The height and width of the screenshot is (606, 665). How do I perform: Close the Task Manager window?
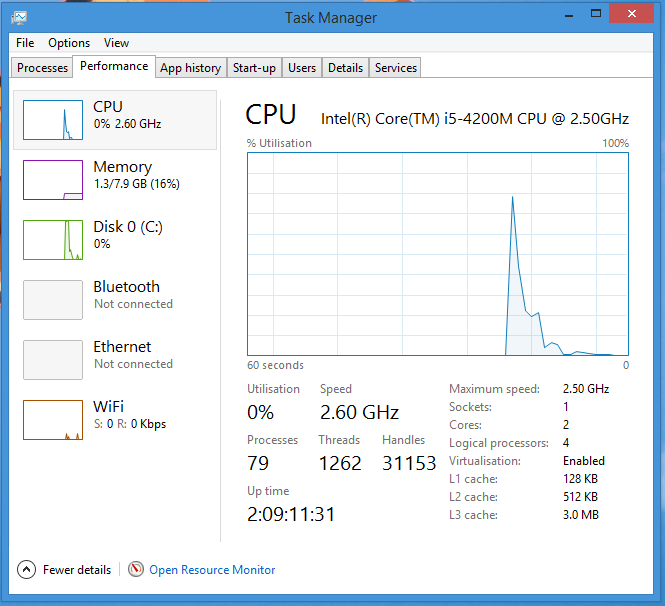(x=631, y=14)
